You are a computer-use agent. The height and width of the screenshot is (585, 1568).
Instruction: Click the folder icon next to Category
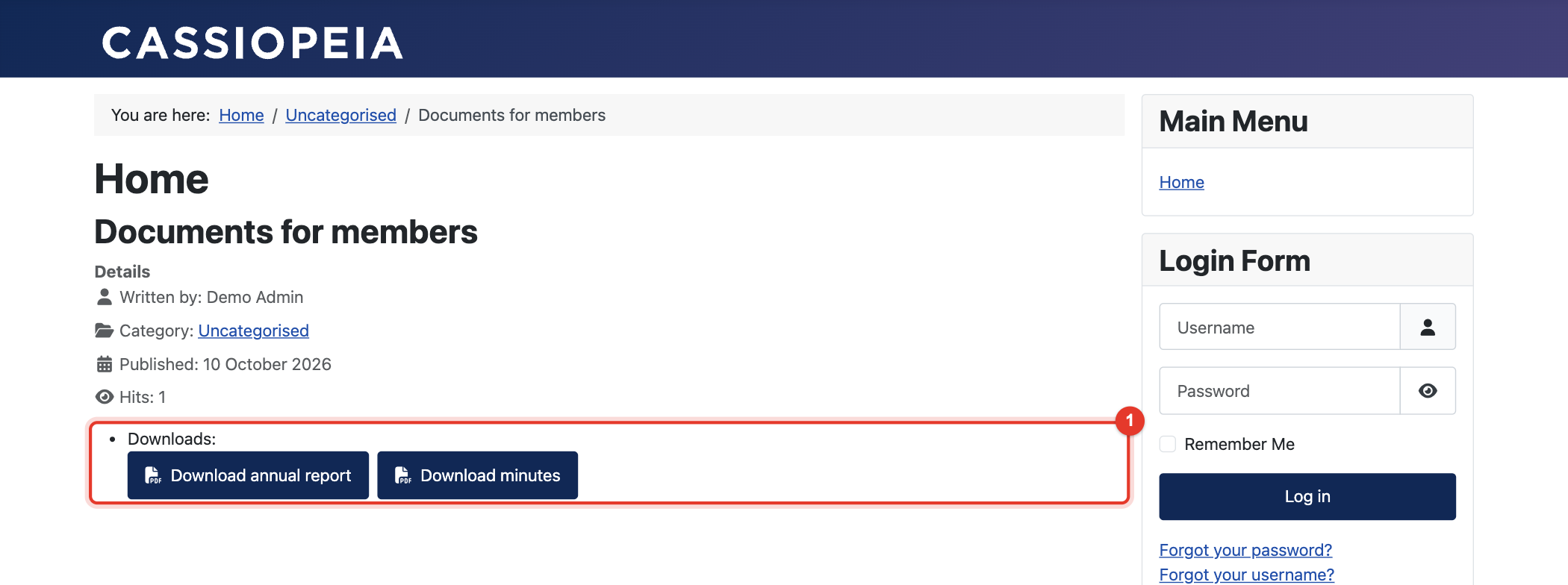(105, 330)
